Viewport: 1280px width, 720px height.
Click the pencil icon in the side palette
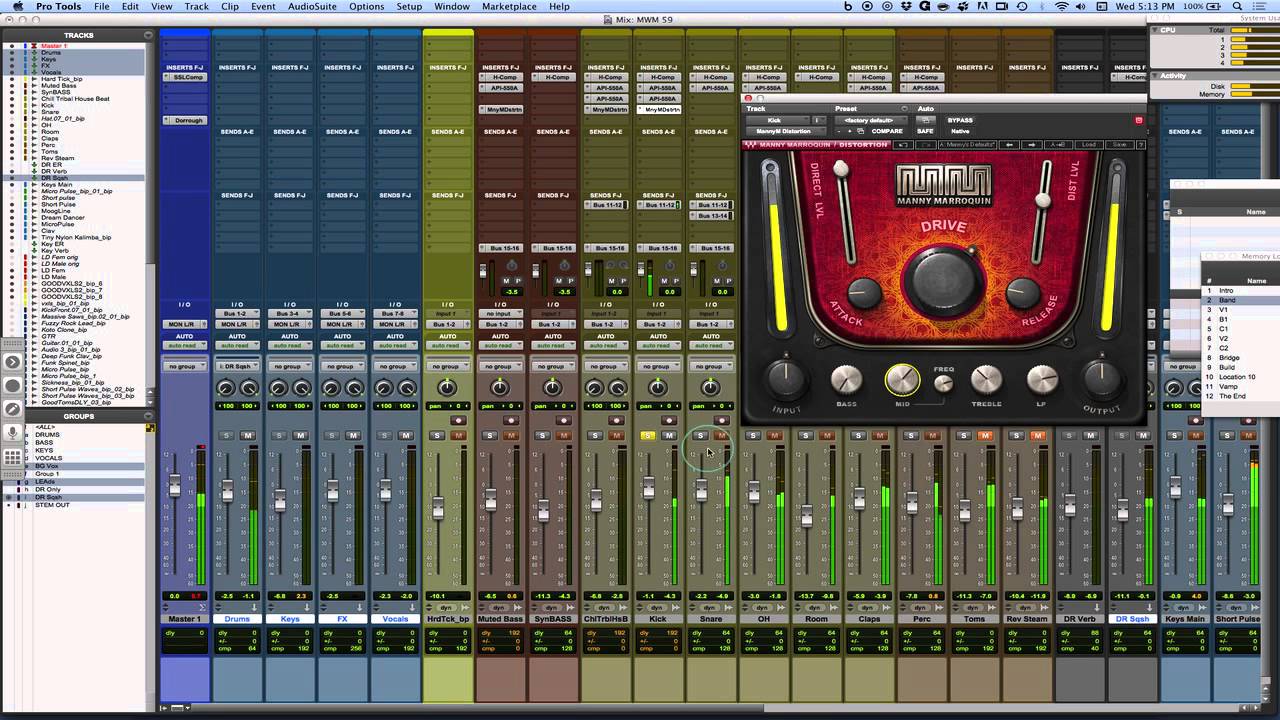pos(13,409)
